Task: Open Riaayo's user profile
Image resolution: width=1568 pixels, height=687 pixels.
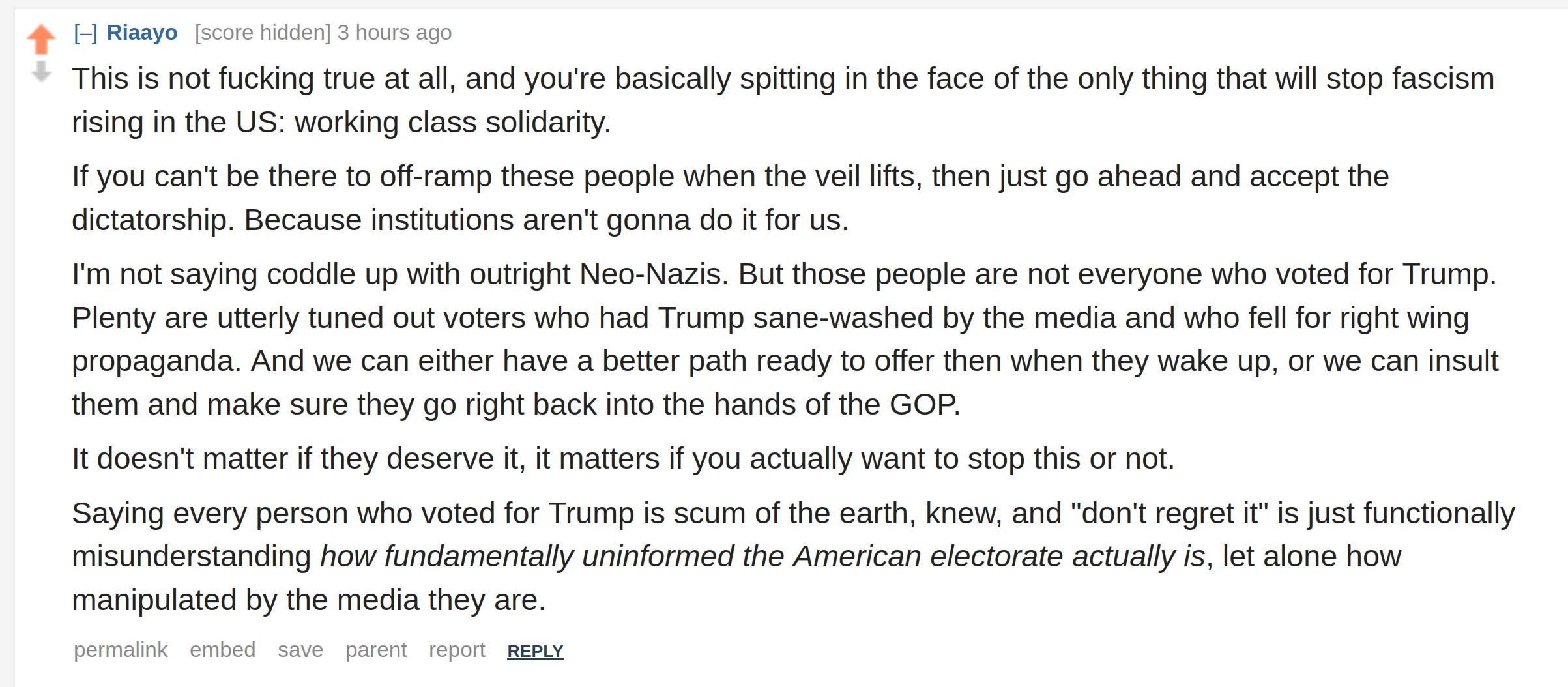Action: [x=142, y=33]
